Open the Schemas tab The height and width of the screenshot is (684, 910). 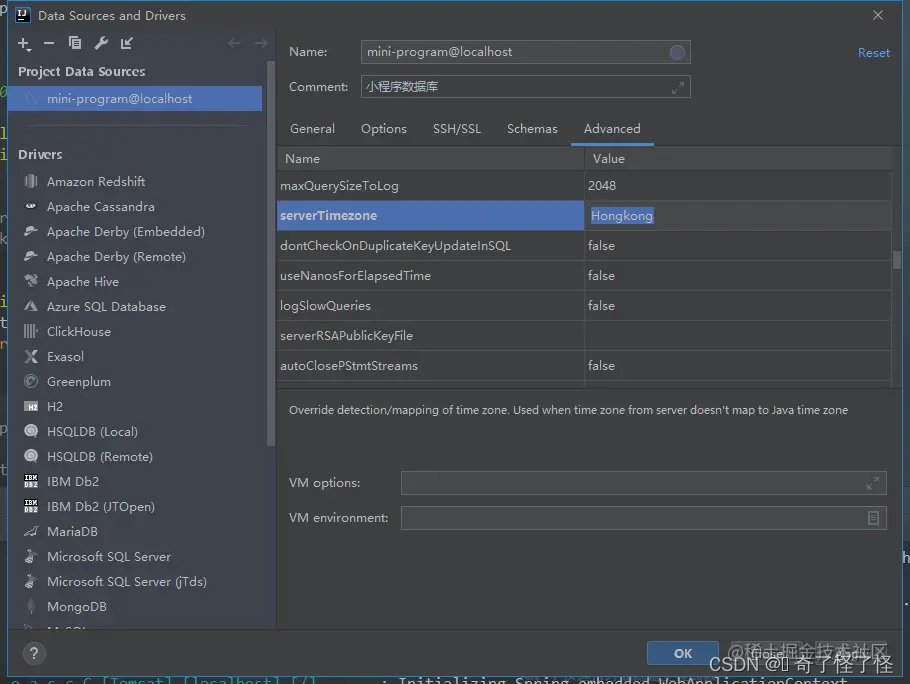[532, 129]
